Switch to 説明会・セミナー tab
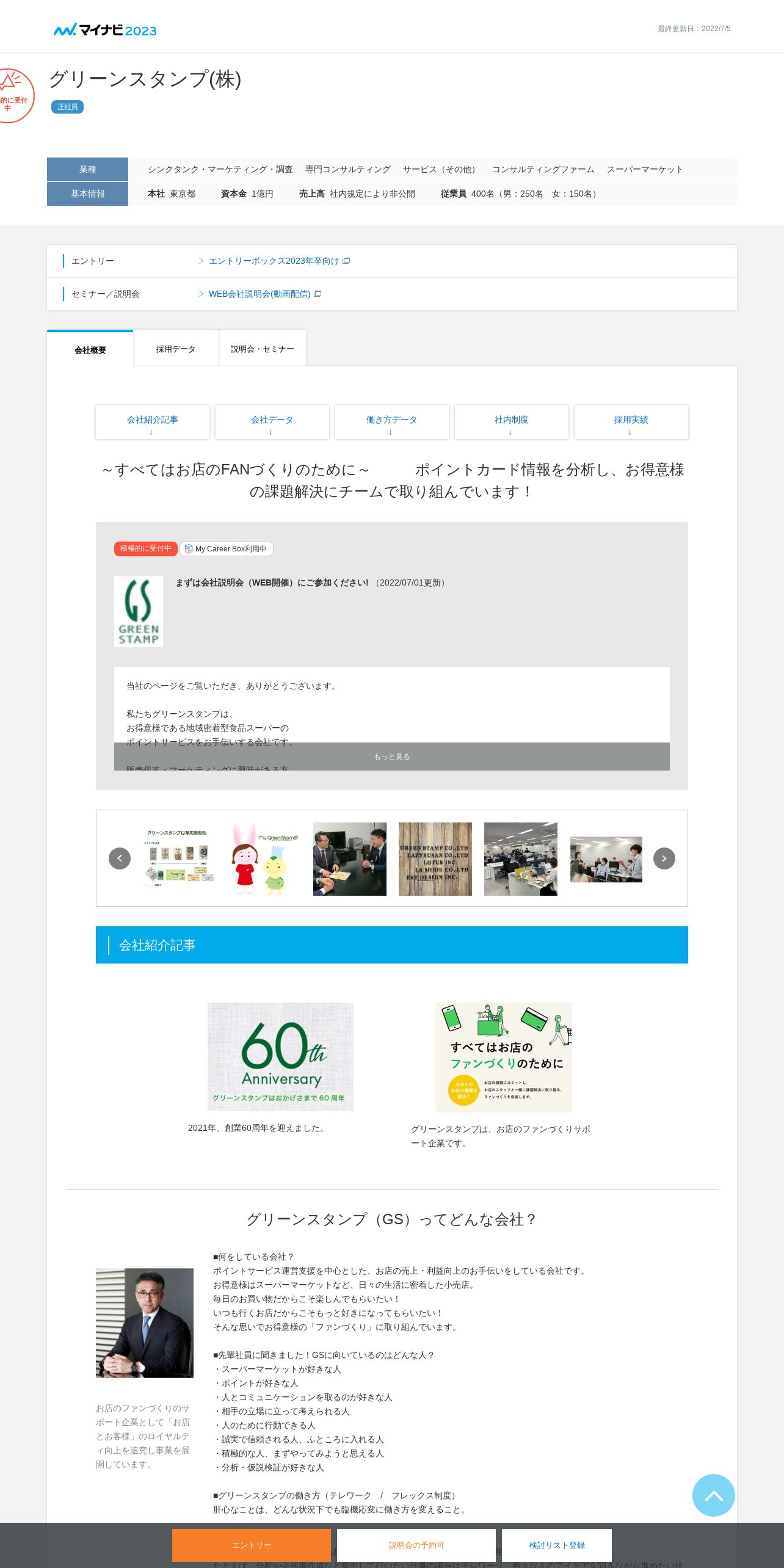 (x=263, y=349)
